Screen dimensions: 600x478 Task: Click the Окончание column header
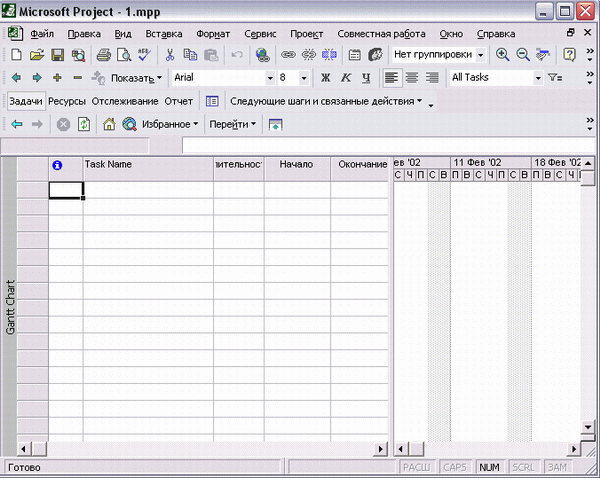point(360,169)
